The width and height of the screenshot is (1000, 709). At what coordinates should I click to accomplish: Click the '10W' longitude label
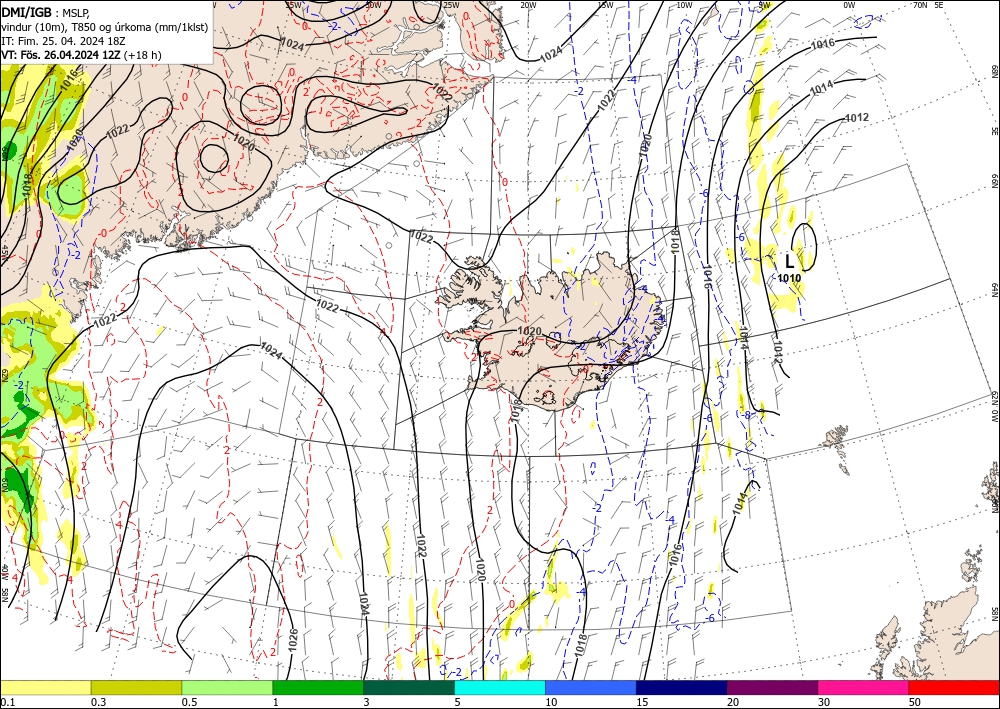[684, 4]
